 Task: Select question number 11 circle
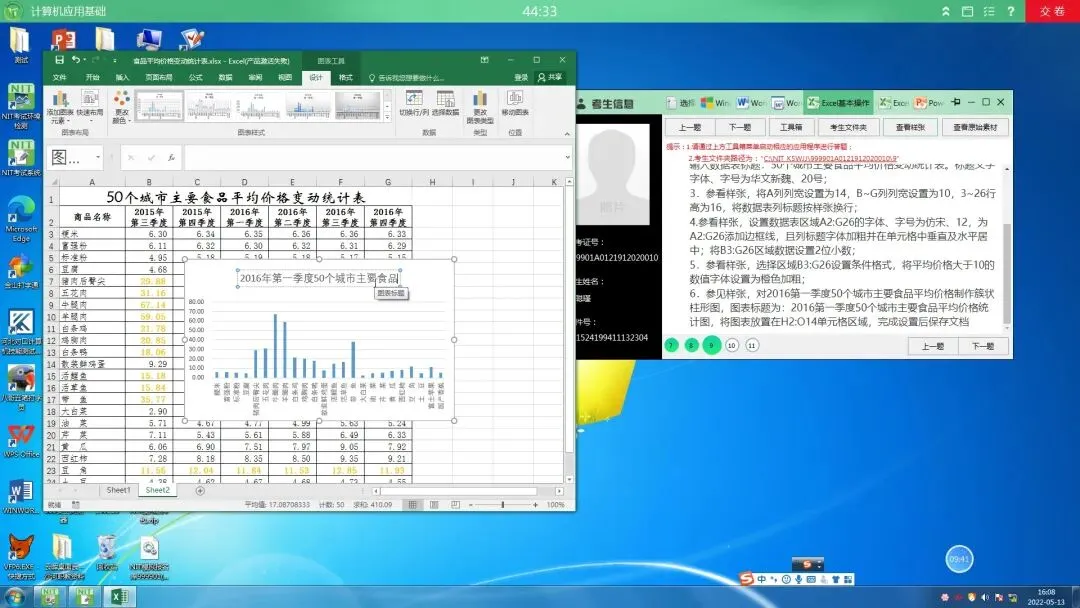point(752,345)
